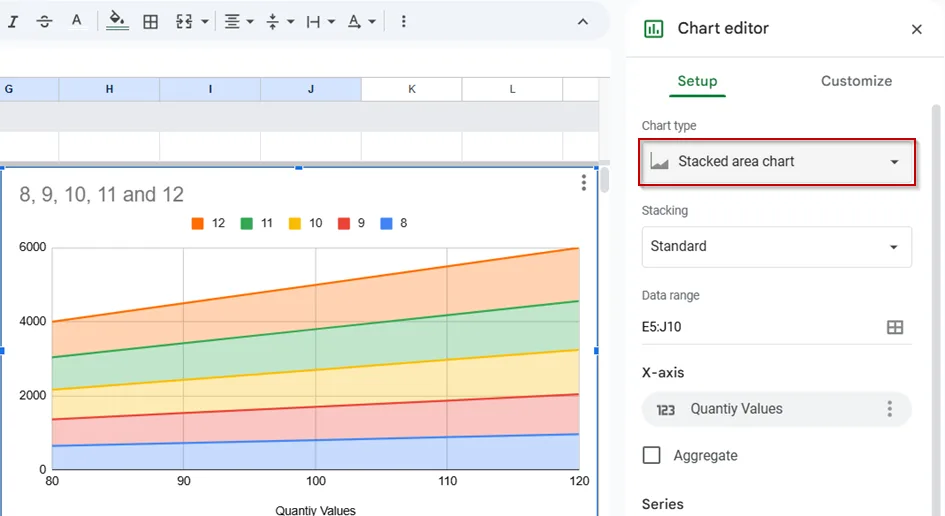Viewport: 945px width, 516px height.
Task: Select column G header
Action: pyautogui.click(x=29, y=89)
